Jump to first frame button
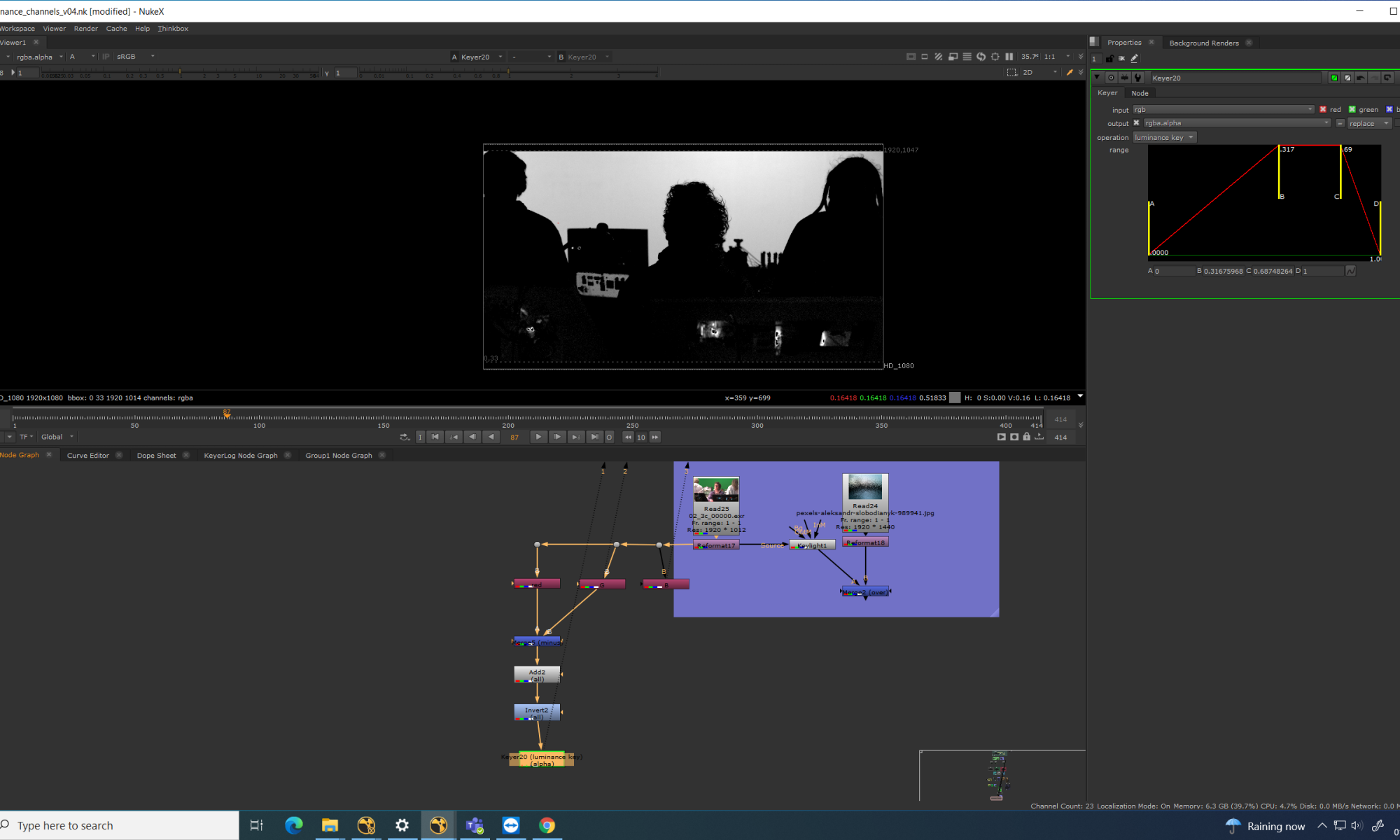 [x=435, y=437]
